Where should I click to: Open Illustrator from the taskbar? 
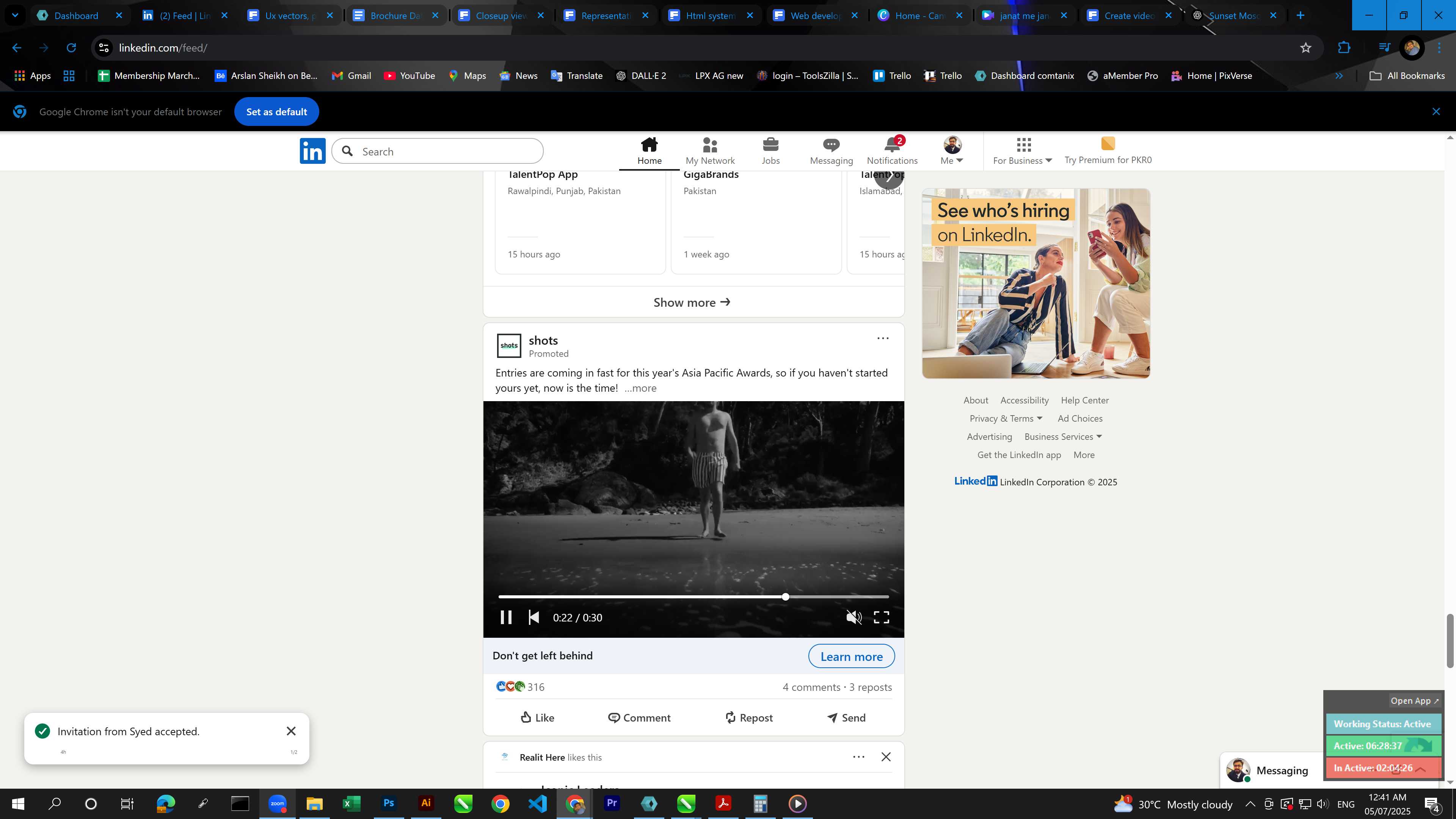(426, 803)
